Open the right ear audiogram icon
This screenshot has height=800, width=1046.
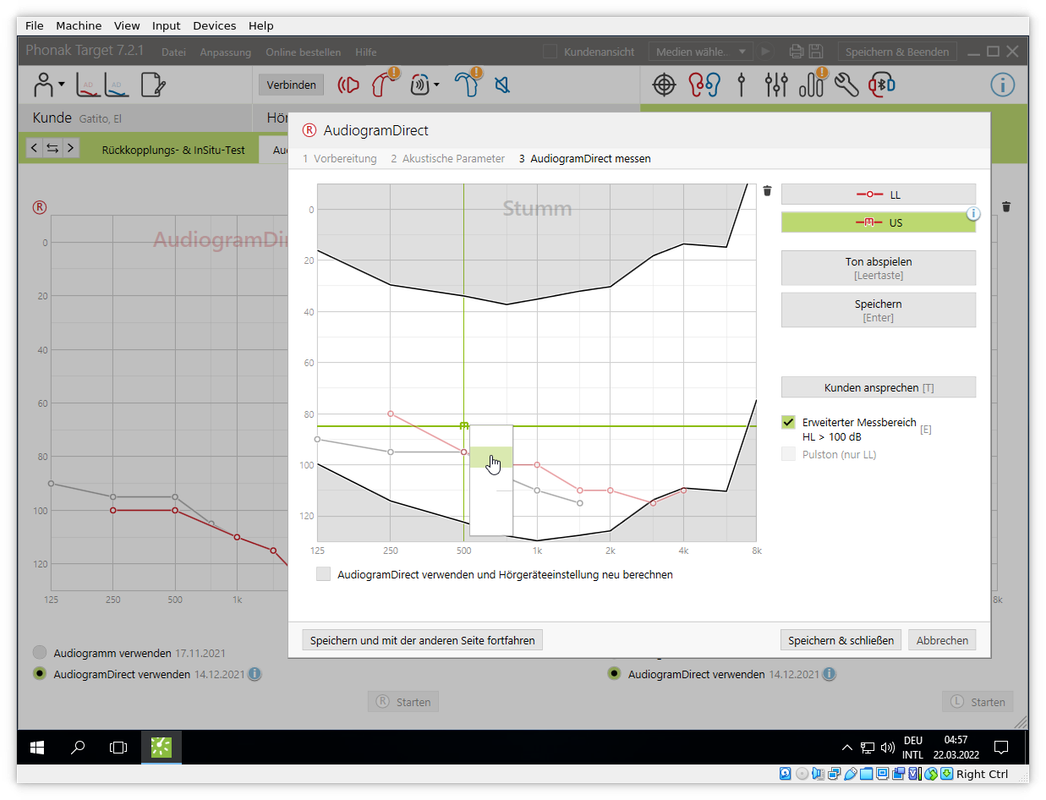point(88,85)
